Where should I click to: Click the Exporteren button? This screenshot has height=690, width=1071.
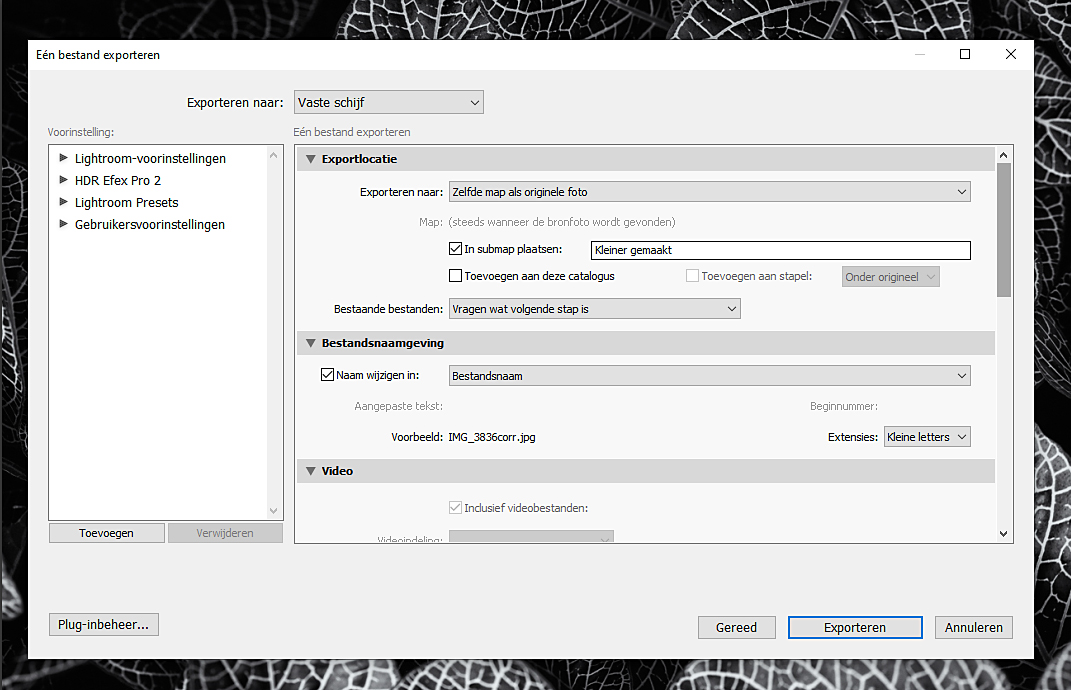pyautogui.click(x=854, y=628)
